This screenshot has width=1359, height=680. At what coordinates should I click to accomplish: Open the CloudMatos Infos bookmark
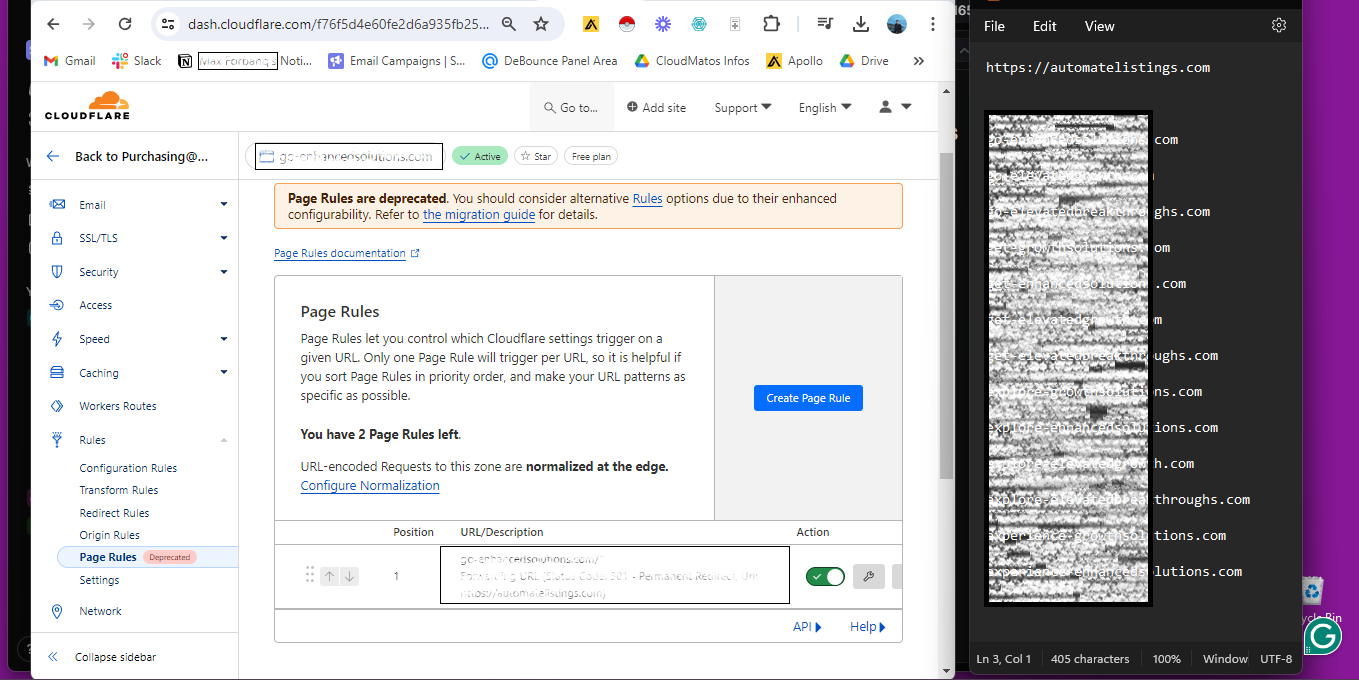tap(691, 61)
